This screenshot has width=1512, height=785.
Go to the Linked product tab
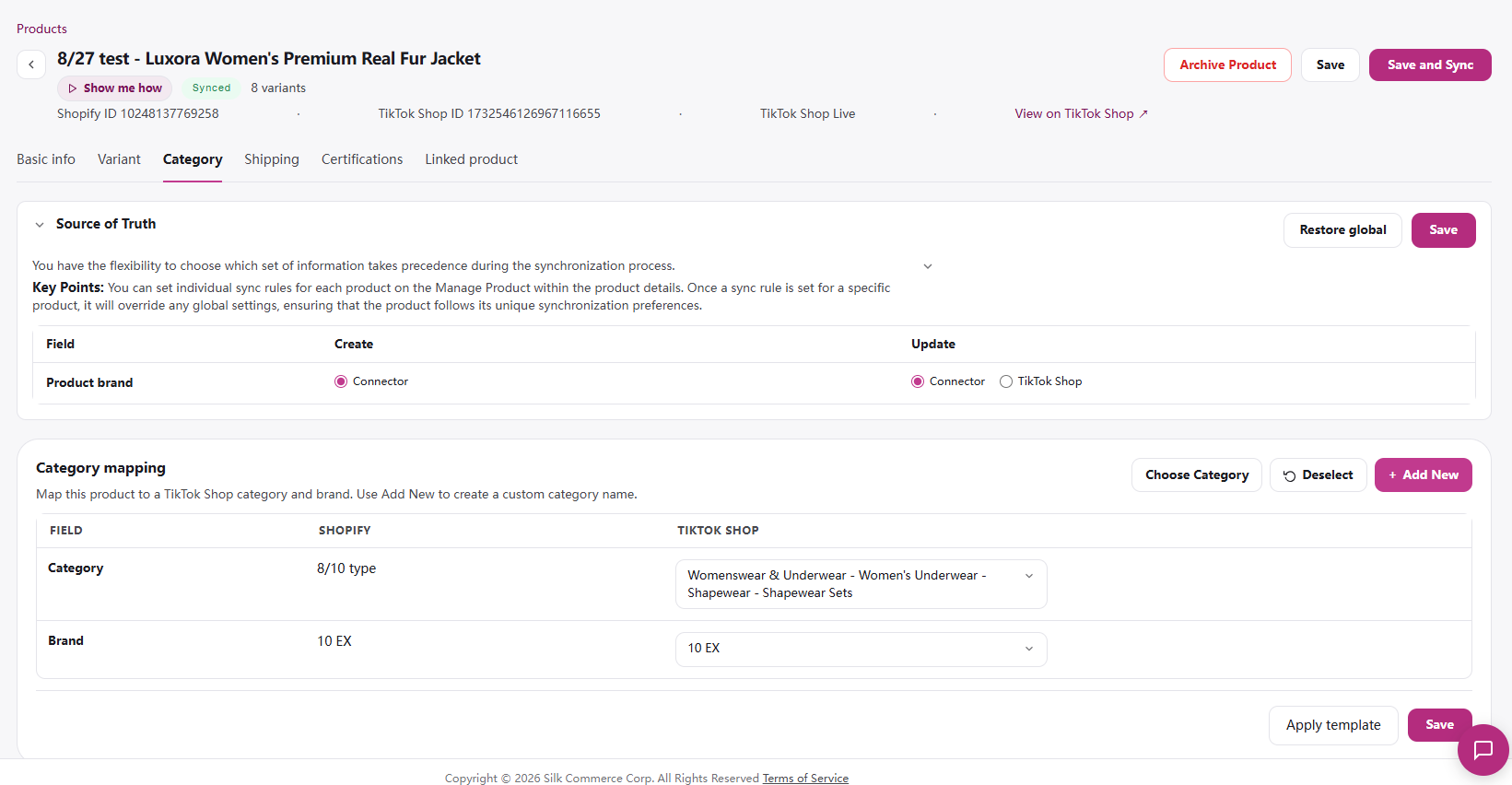pos(472,159)
